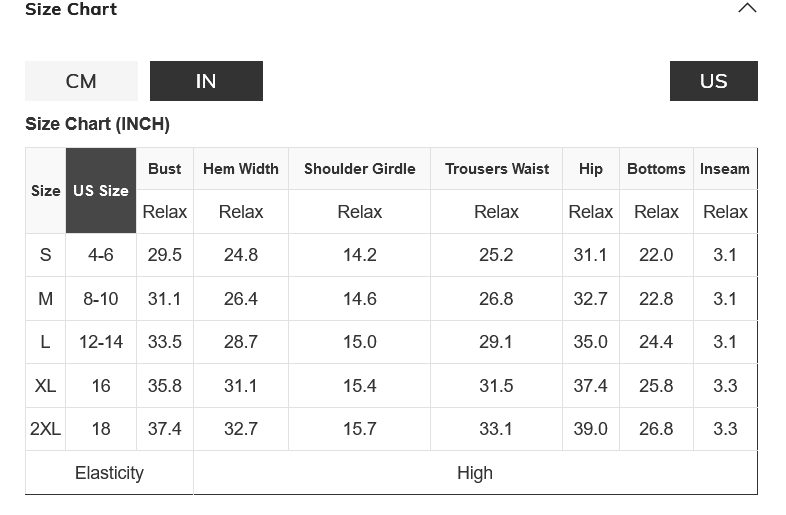Click the Hem Width column header
Screen dimensions: 786x515
click(x=241, y=169)
